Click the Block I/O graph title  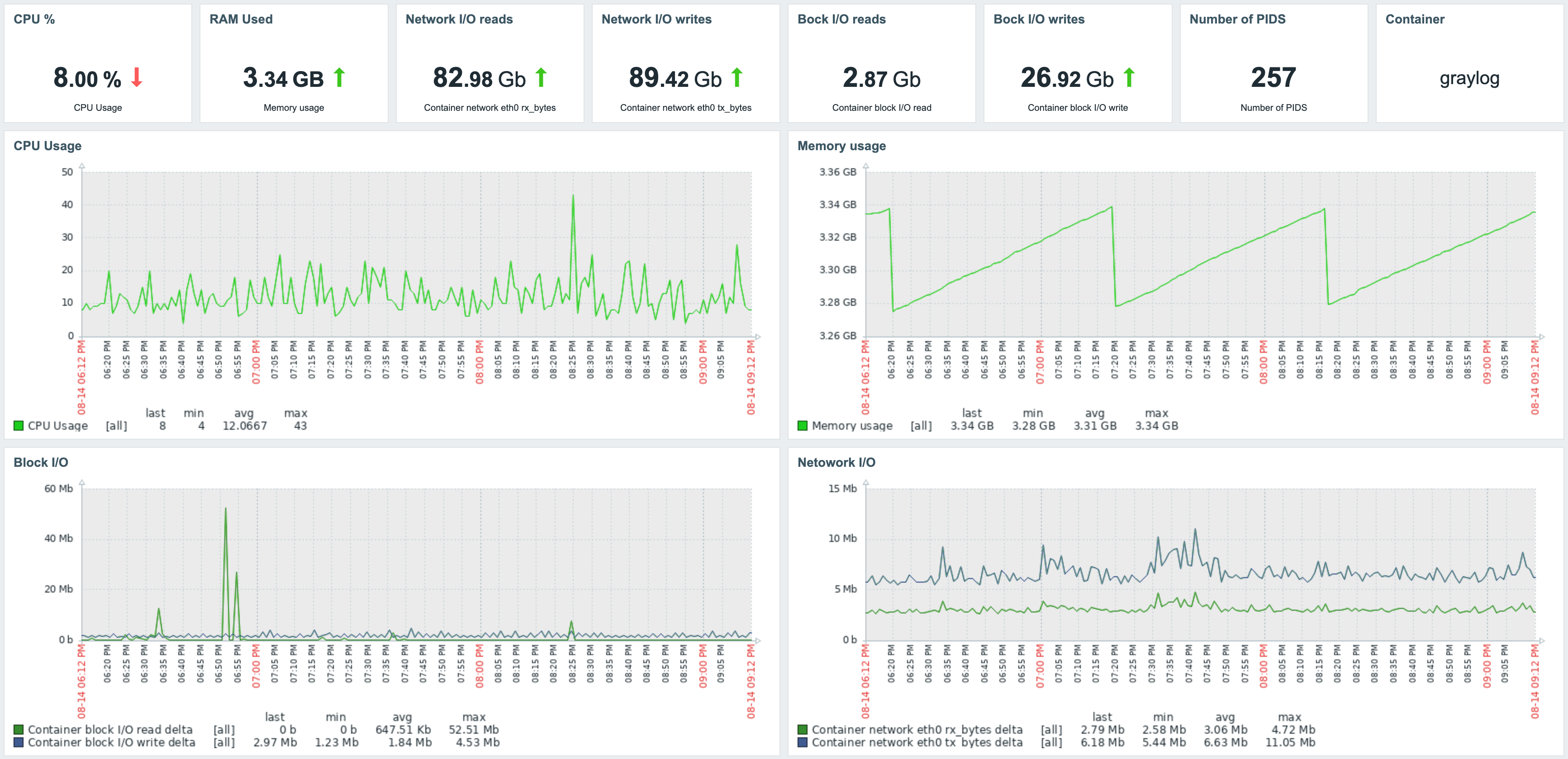click(x=41, y=463)
